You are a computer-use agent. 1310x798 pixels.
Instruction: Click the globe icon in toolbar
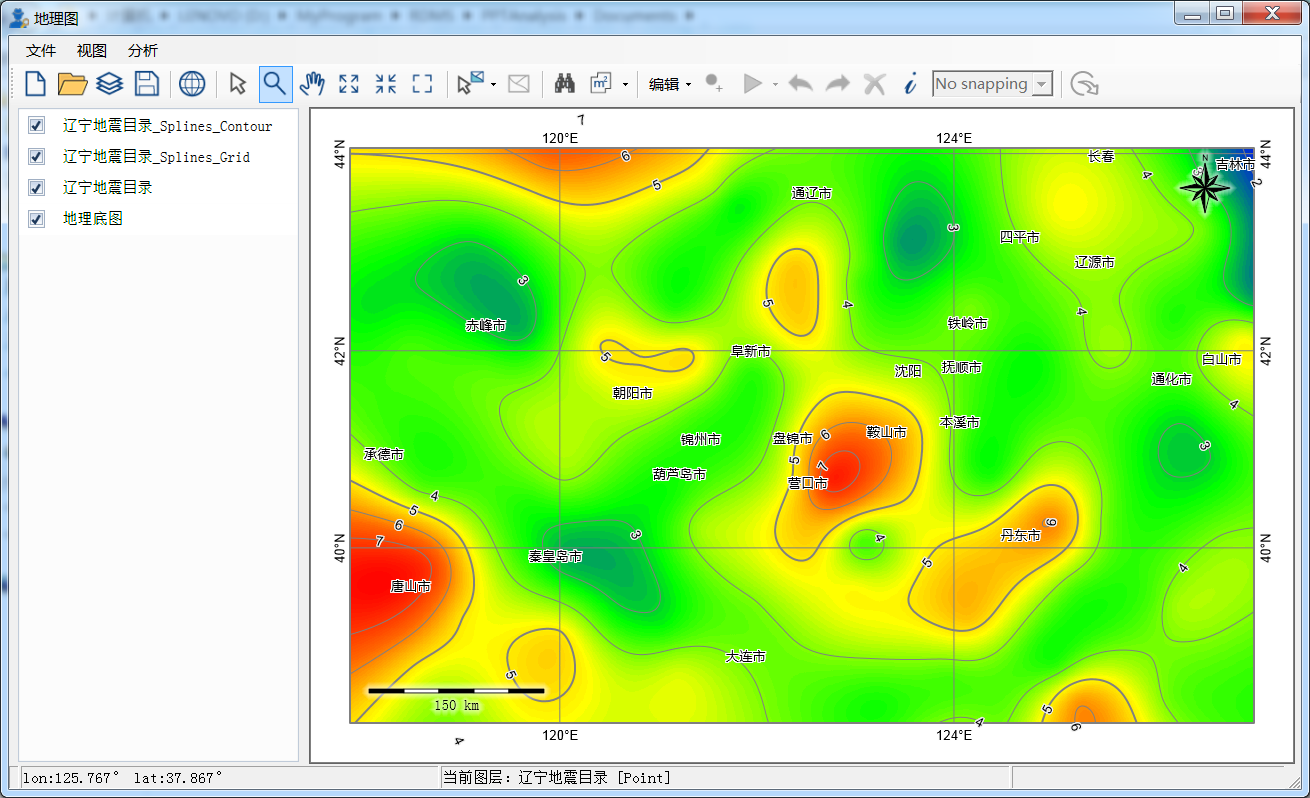pyautogui.click(x=192, y=84)
